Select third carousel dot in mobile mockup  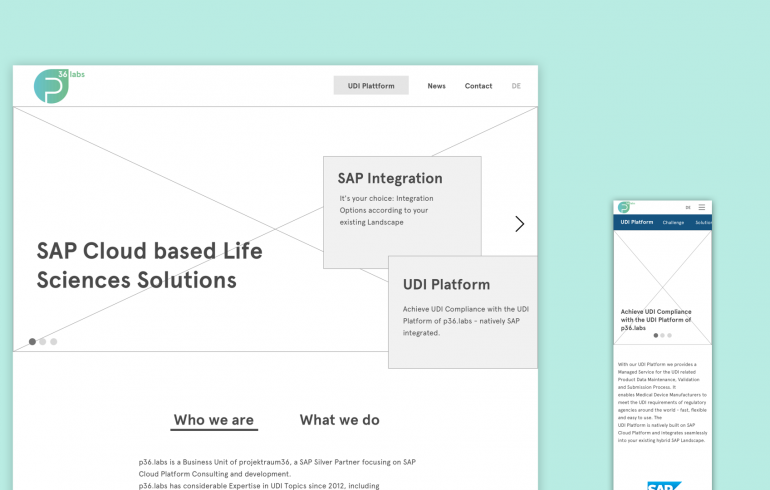pyautogui.click(x=669, y=335)
